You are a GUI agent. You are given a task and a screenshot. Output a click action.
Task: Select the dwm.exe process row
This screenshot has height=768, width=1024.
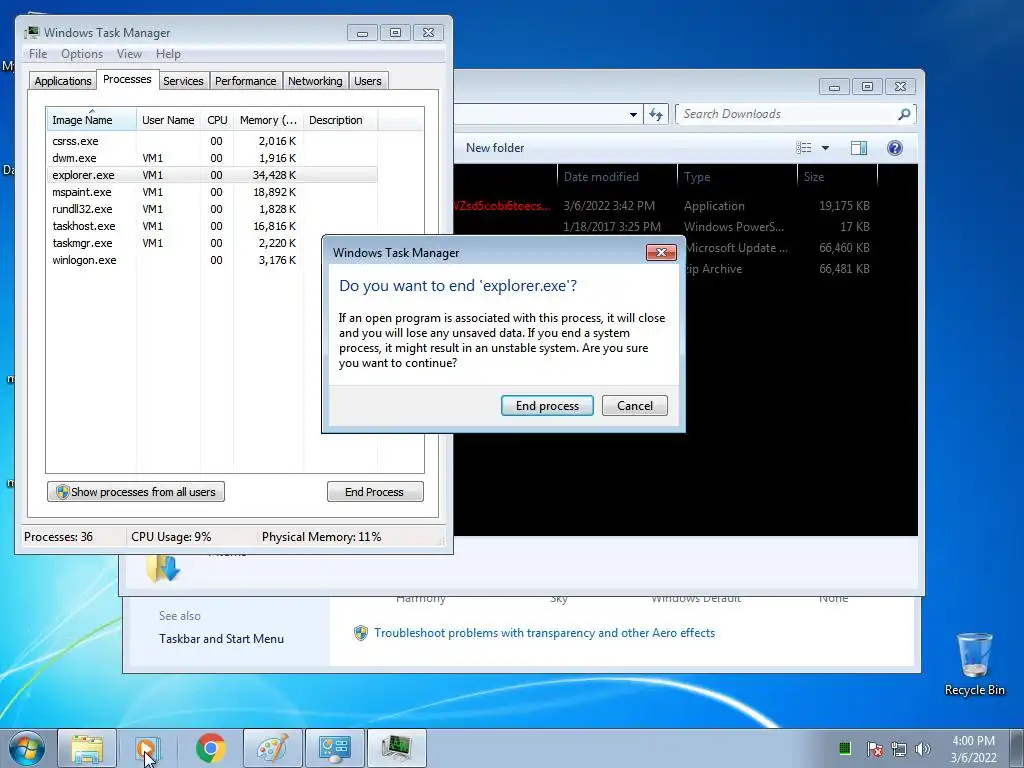pos(212,158)
